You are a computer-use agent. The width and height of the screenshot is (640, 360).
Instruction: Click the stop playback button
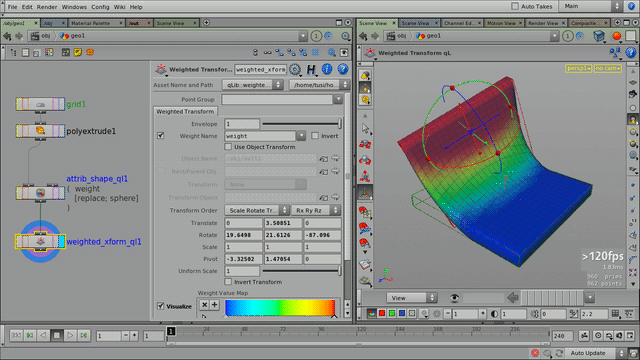click(57, 336)
